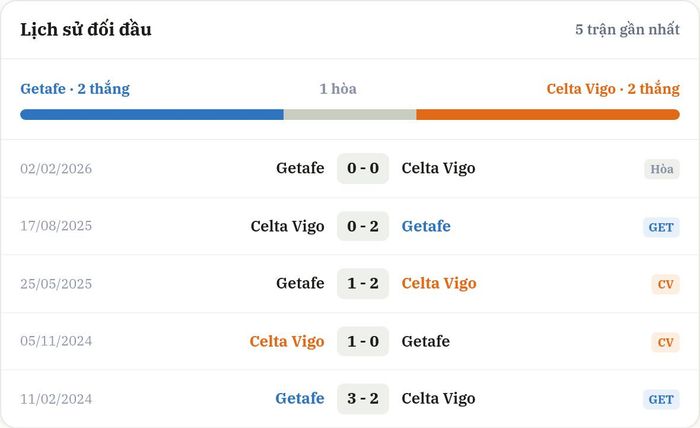
Task: Click the CV badge for 25/05/2025 match
Action: coord(665,284)
